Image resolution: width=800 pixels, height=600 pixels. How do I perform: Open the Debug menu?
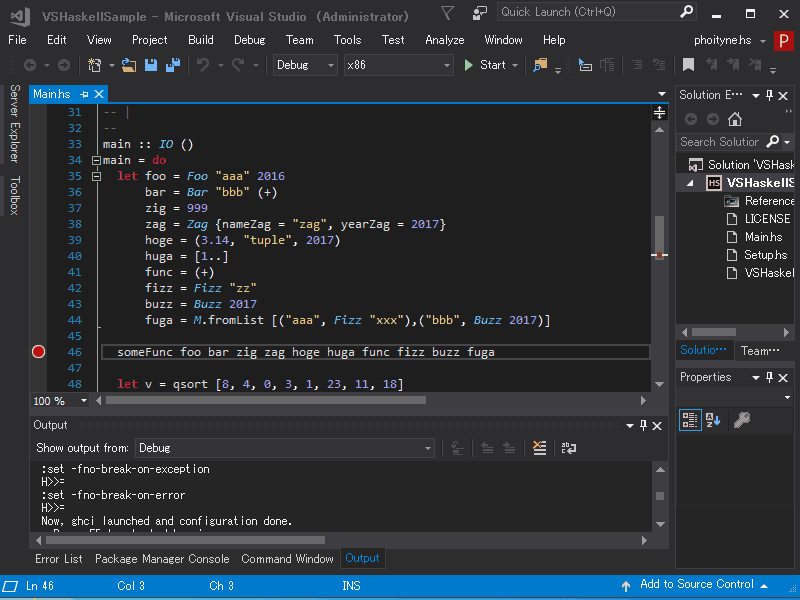tap(249, 40)
